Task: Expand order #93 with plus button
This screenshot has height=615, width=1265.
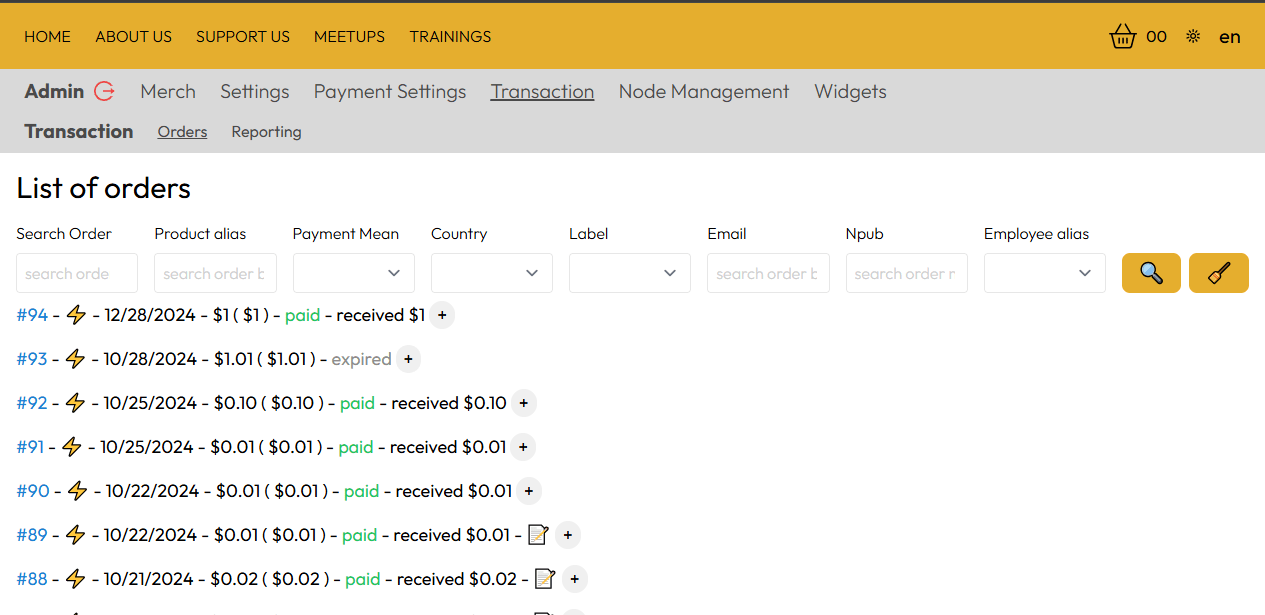Action: point(408,359)
